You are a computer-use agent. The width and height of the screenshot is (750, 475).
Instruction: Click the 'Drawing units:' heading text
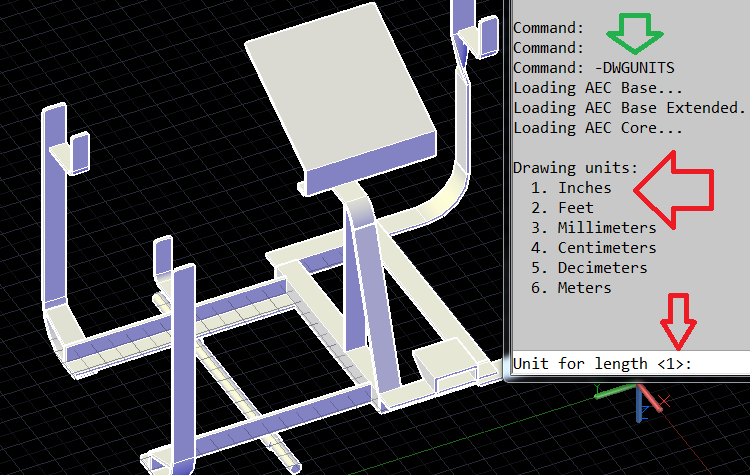[575, 168]
